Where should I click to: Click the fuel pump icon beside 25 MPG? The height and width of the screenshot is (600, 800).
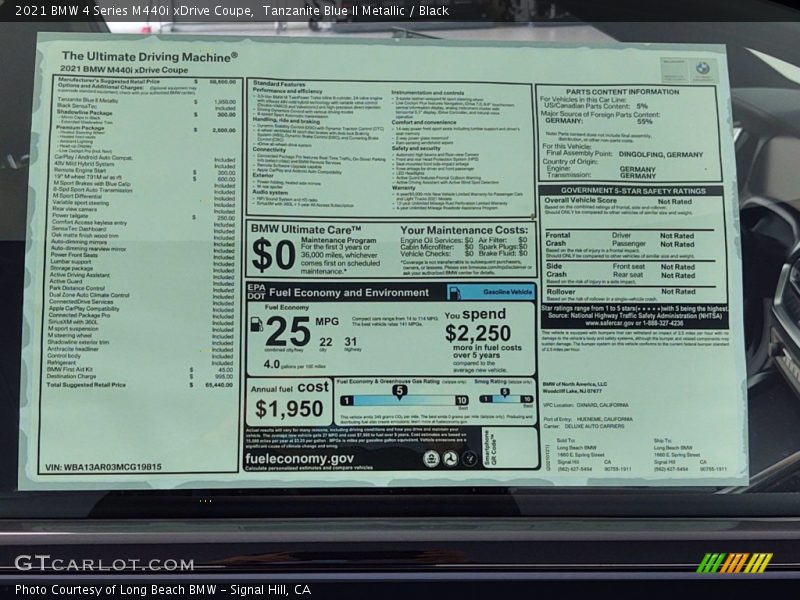[257, 324]
